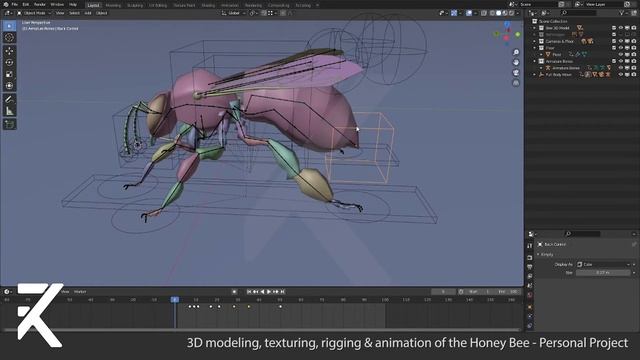The image size is (640, 360).
Task: Click the Size value field
Action: pyautogui.click(x=603, y=273)
